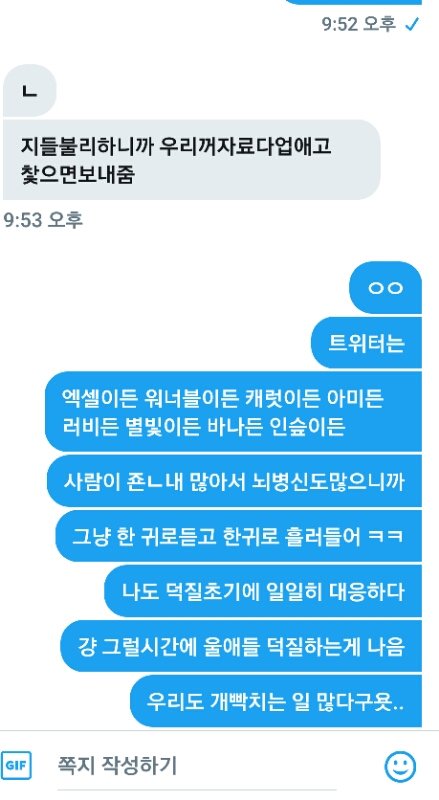The image size is (439, 800).
Task: Select the message starting 사람이 죤ㄴ내
Action: [x=234, y=481]
